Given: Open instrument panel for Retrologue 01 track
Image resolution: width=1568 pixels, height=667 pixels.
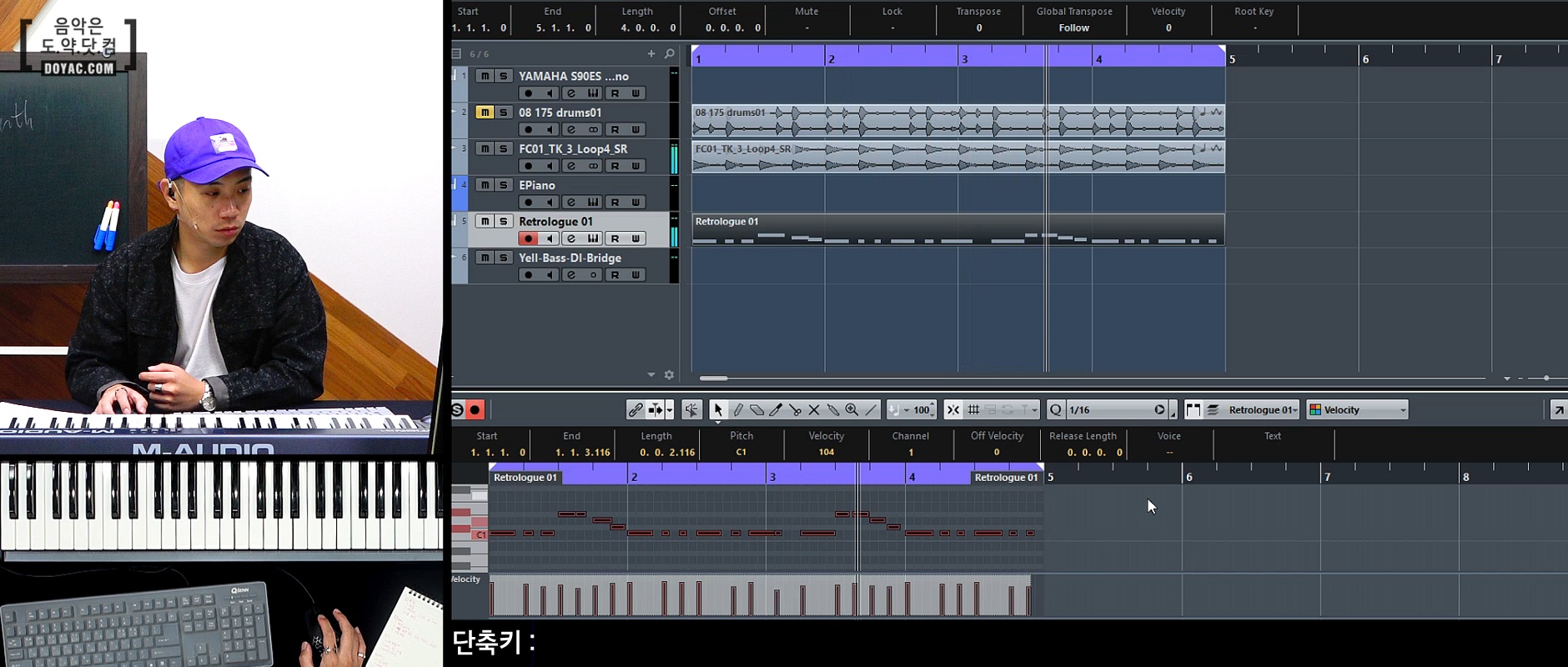Looking at the screenshot, I should 593,238.
